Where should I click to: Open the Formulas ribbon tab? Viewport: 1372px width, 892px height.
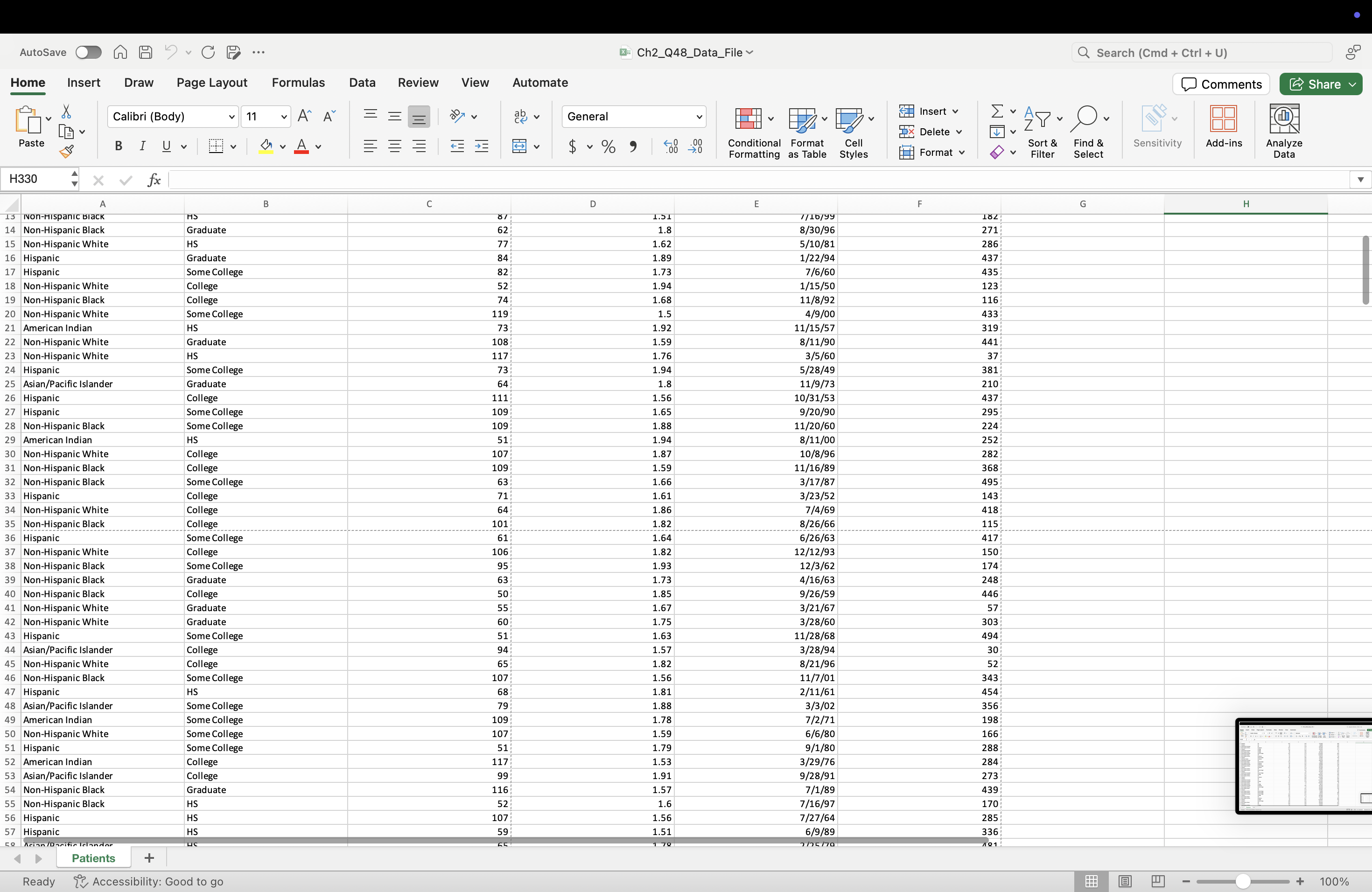tap(298, 83)
